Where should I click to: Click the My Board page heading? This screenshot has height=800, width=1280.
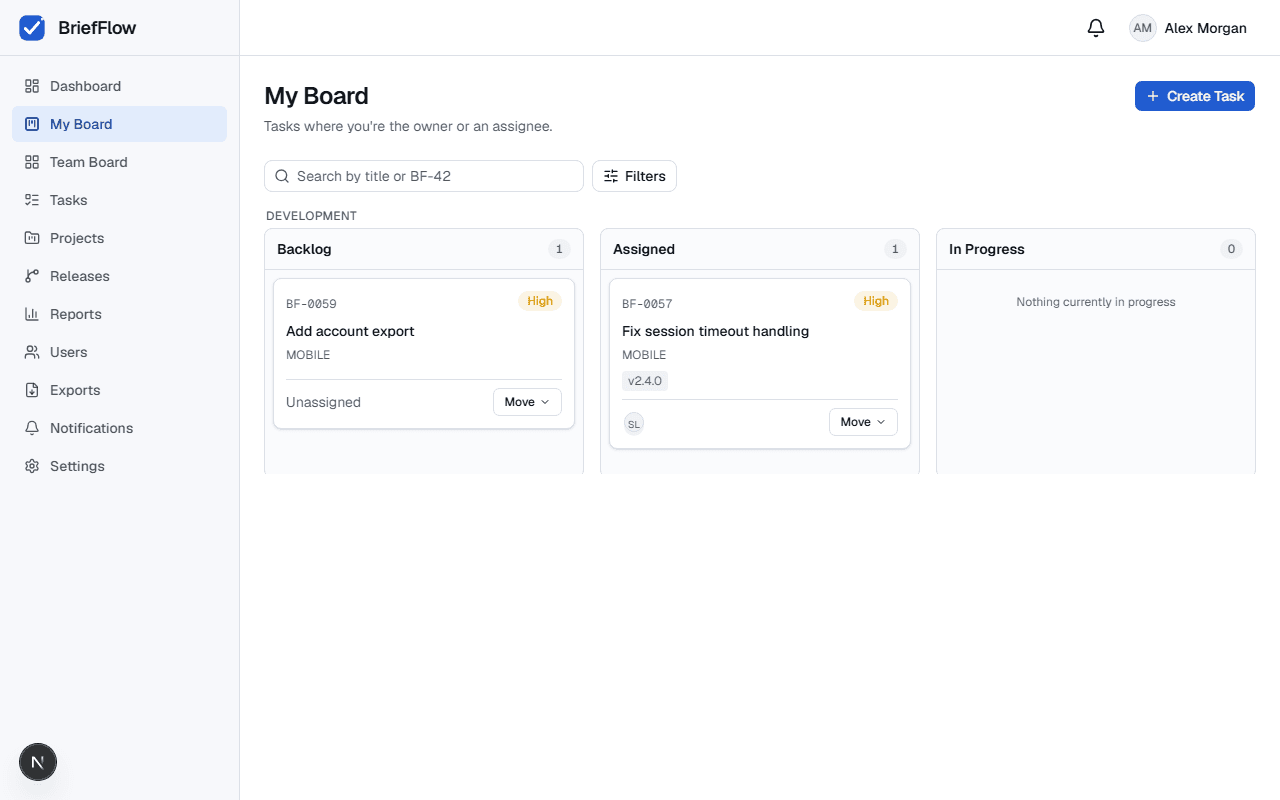(x=316, y=96)
